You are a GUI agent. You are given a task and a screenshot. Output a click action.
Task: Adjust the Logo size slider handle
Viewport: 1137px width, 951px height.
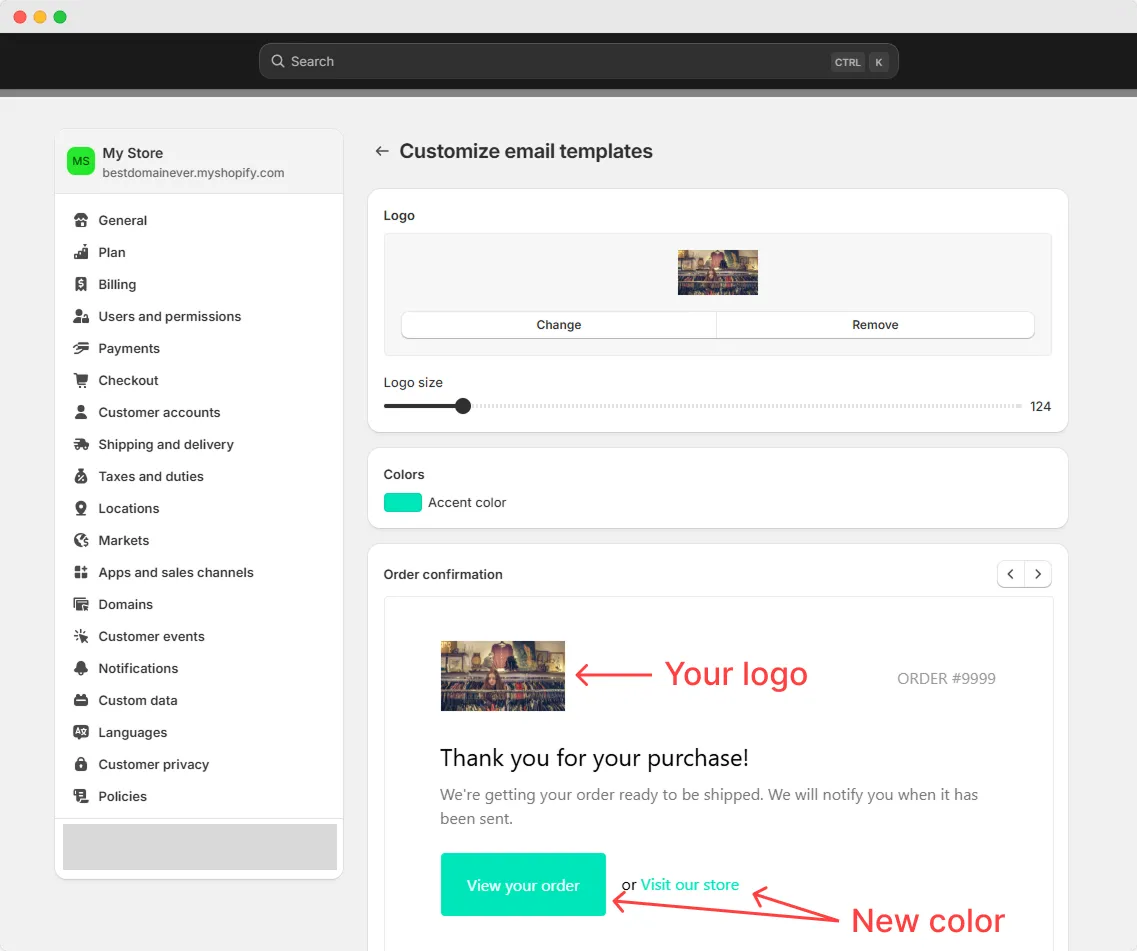(x=462, y=406)
